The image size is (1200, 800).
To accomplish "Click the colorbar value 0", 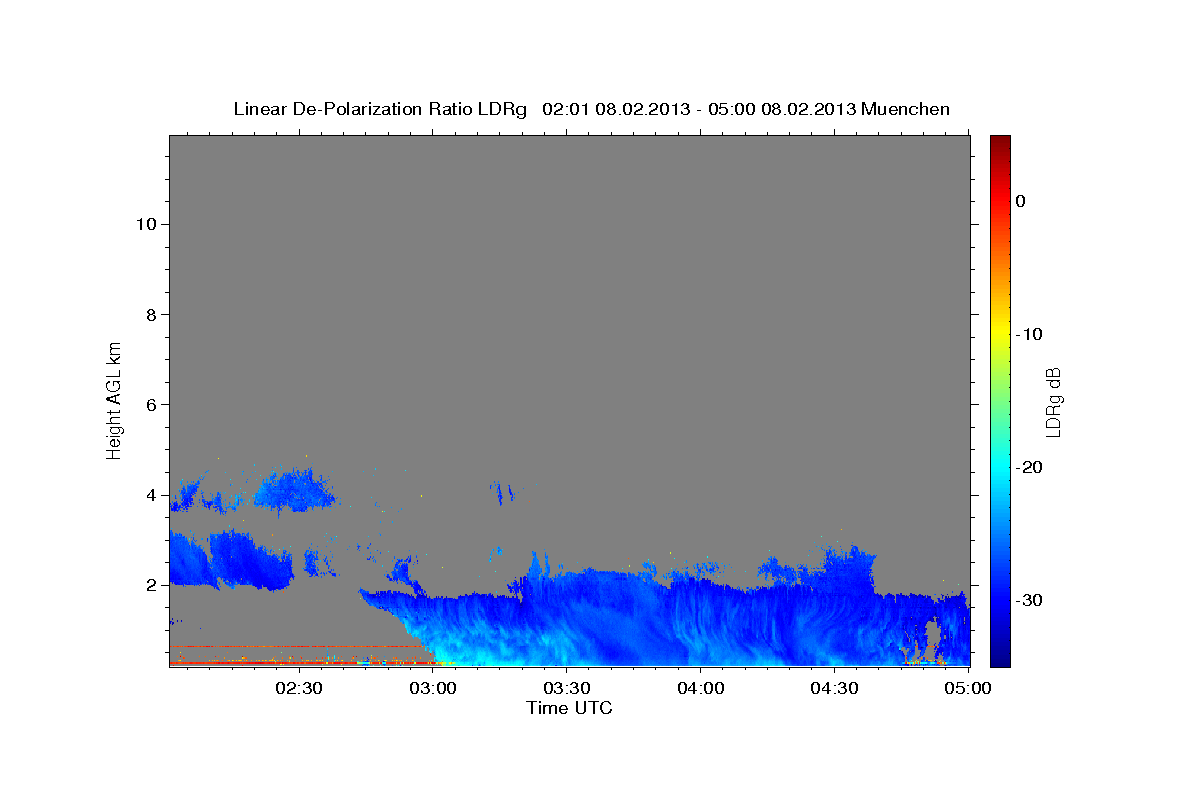I will click(x=1021, y=201).
